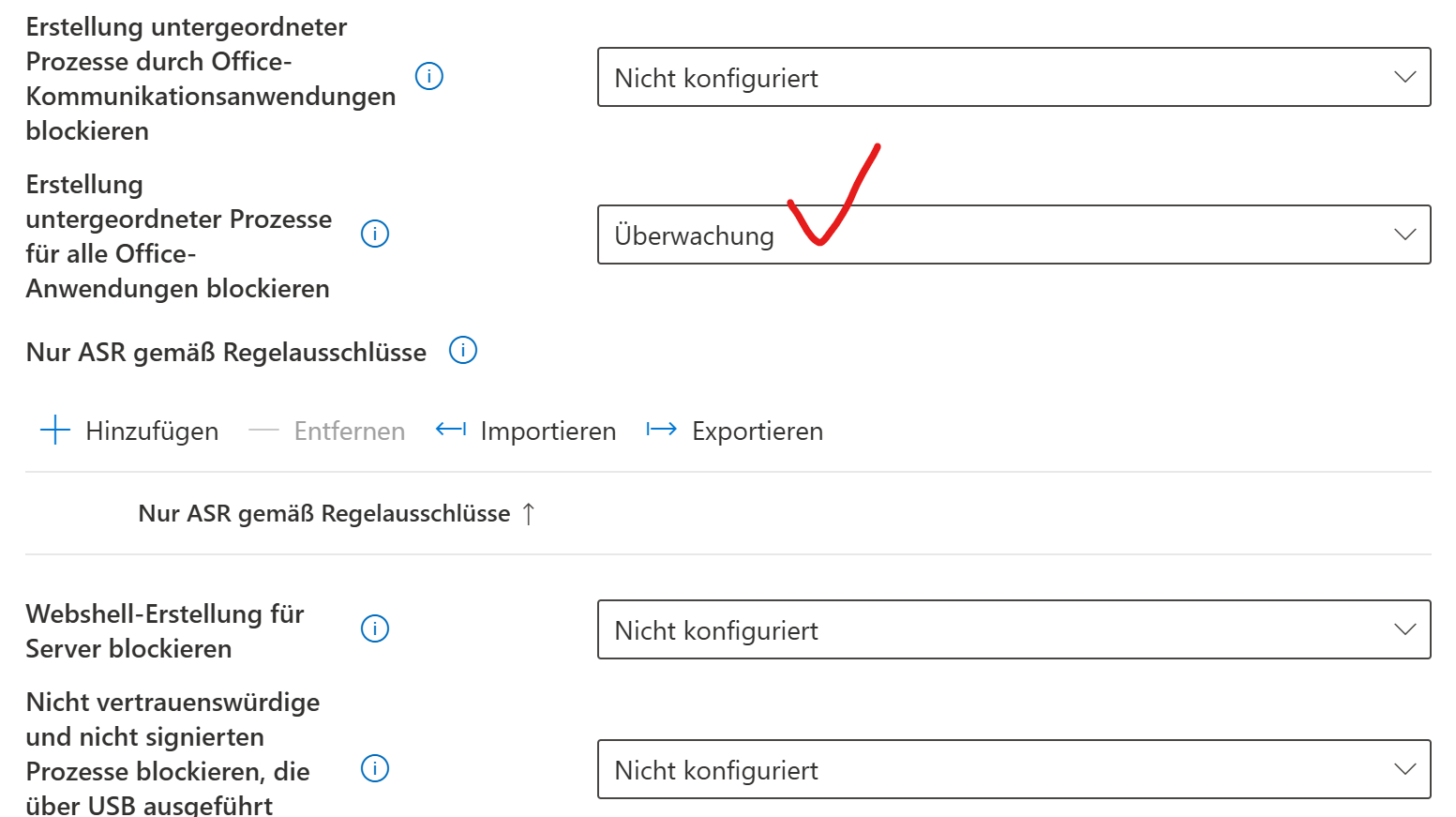Show info for alle Office-Anwendungen blockieren
The height and width of the screenshot is (817, 1456).
[x=375, y=234]
